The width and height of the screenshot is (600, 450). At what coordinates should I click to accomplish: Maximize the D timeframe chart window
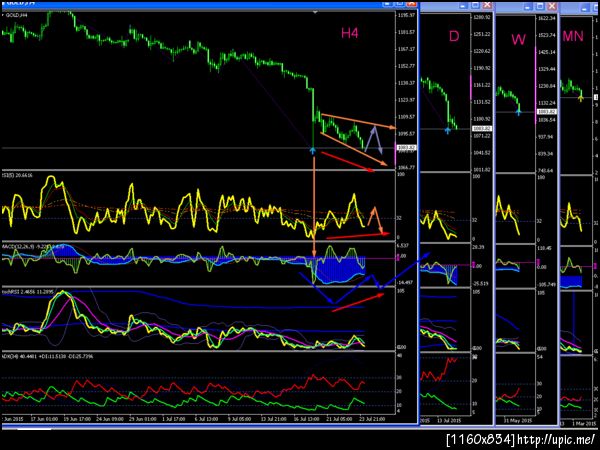tap(475, 5)
